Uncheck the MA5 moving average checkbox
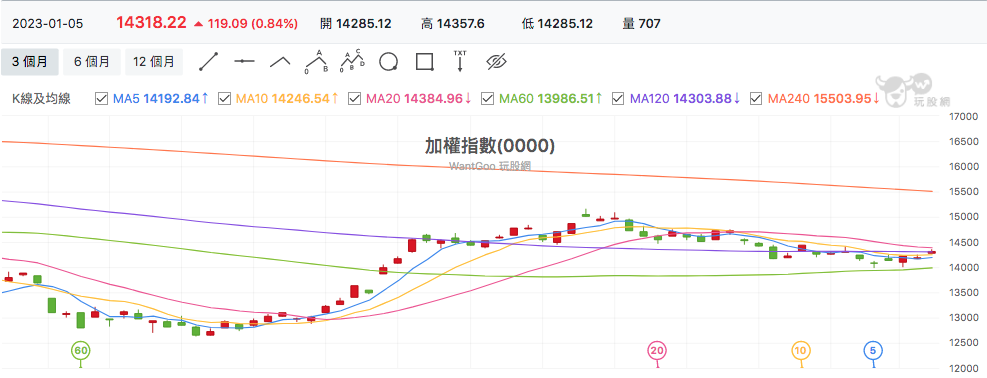The height and width of the screenshot is (378, 987). coord(101,99)
